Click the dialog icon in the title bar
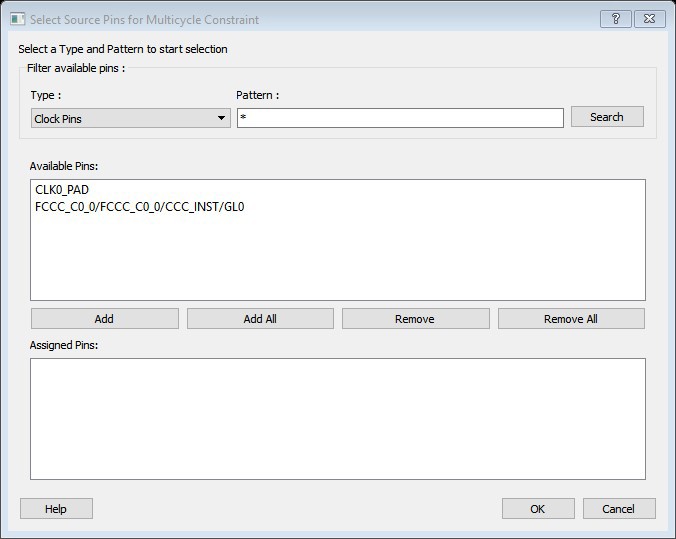 pos(17,19)
